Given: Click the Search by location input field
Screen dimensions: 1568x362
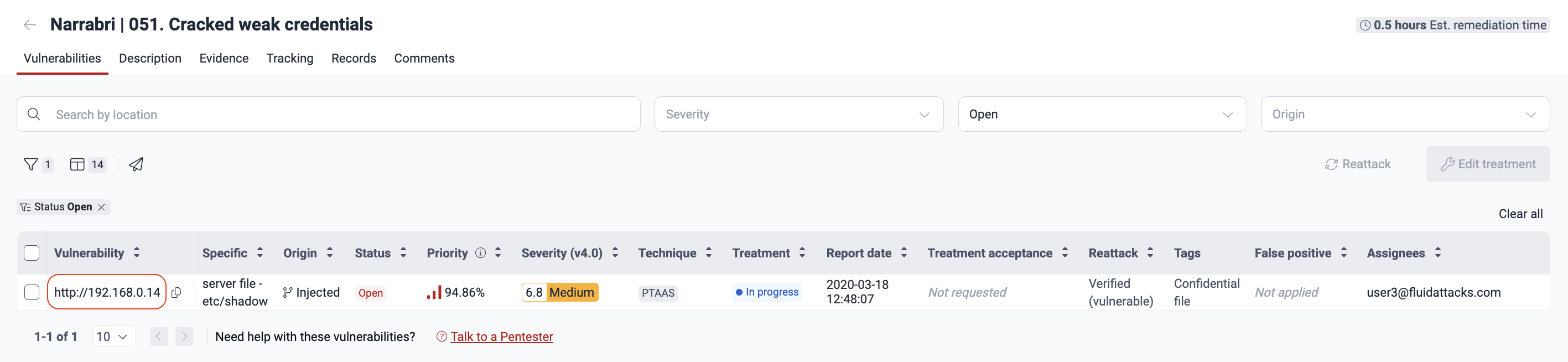Looking at the screenshot, I should point(243,114).
